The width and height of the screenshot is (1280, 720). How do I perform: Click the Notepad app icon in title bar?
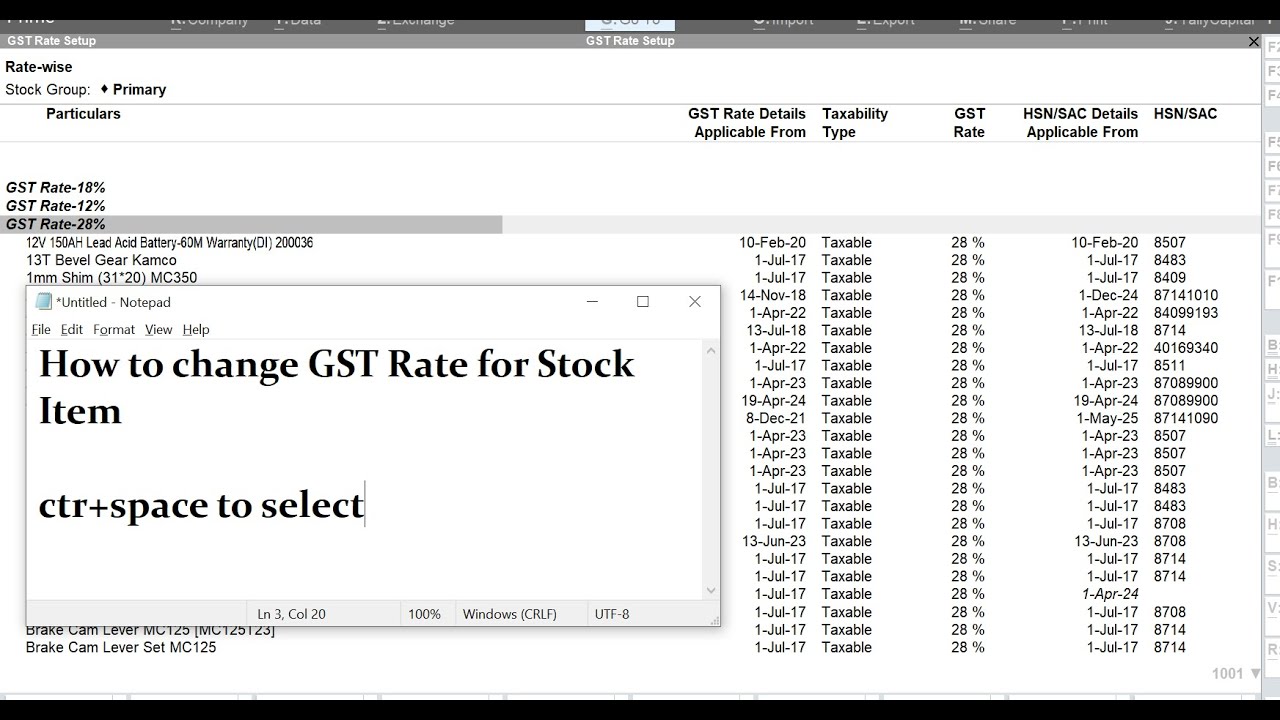(x=43, y=302)
